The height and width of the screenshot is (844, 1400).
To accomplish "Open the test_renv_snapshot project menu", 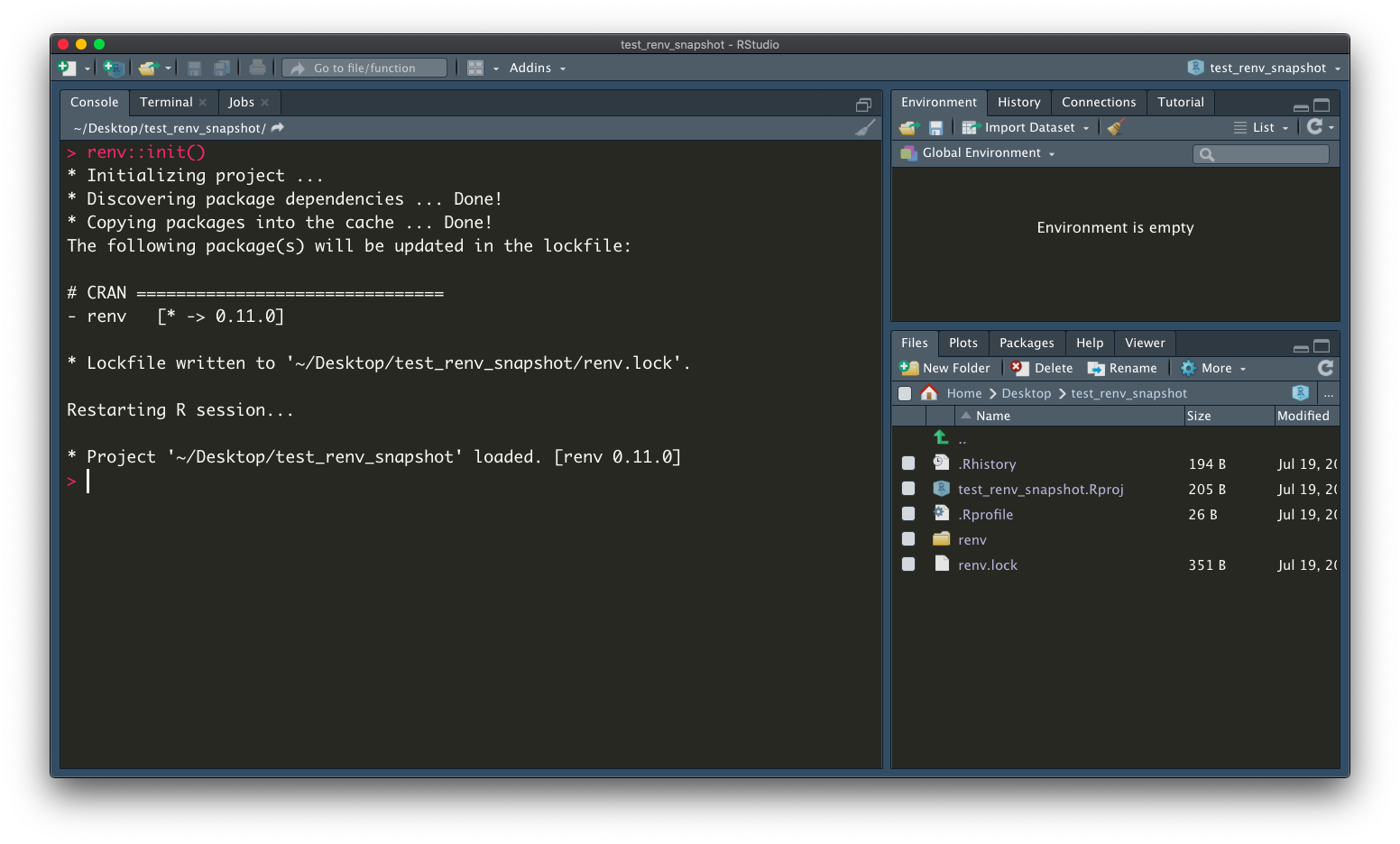I will [1264, 68].
